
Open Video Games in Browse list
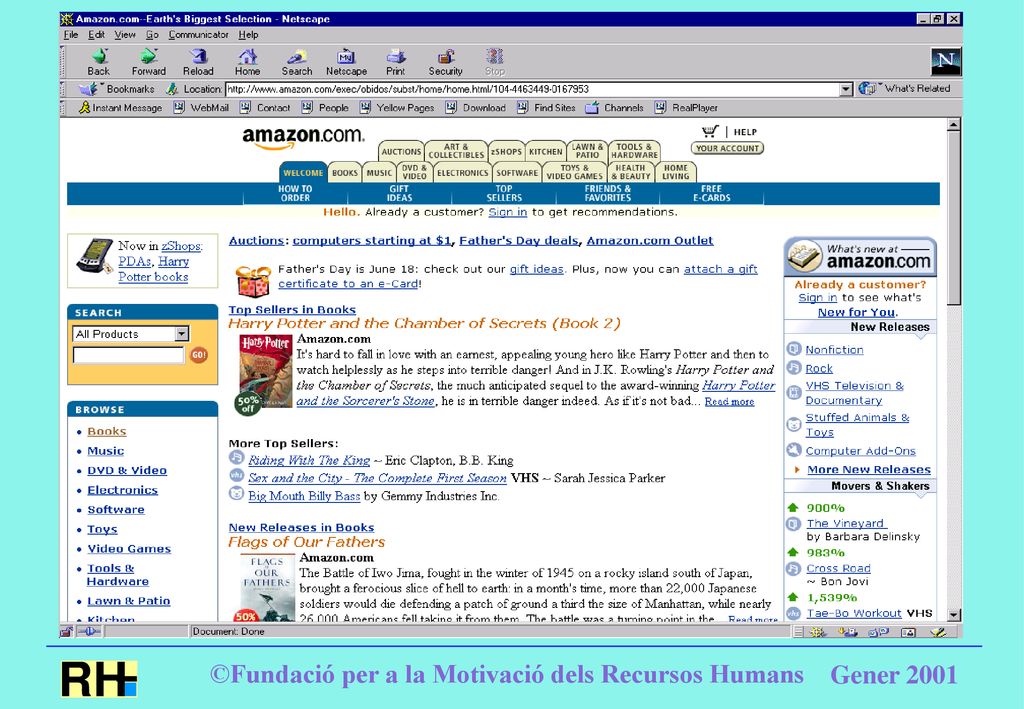coord(129,549)
